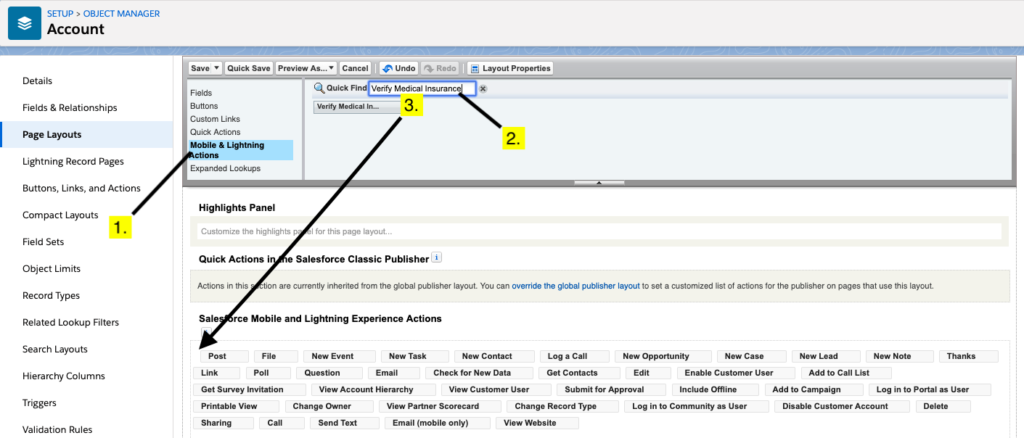Select the Poll action
Viewport: 1024px width, 438px height.
click(x=268, y=373)
